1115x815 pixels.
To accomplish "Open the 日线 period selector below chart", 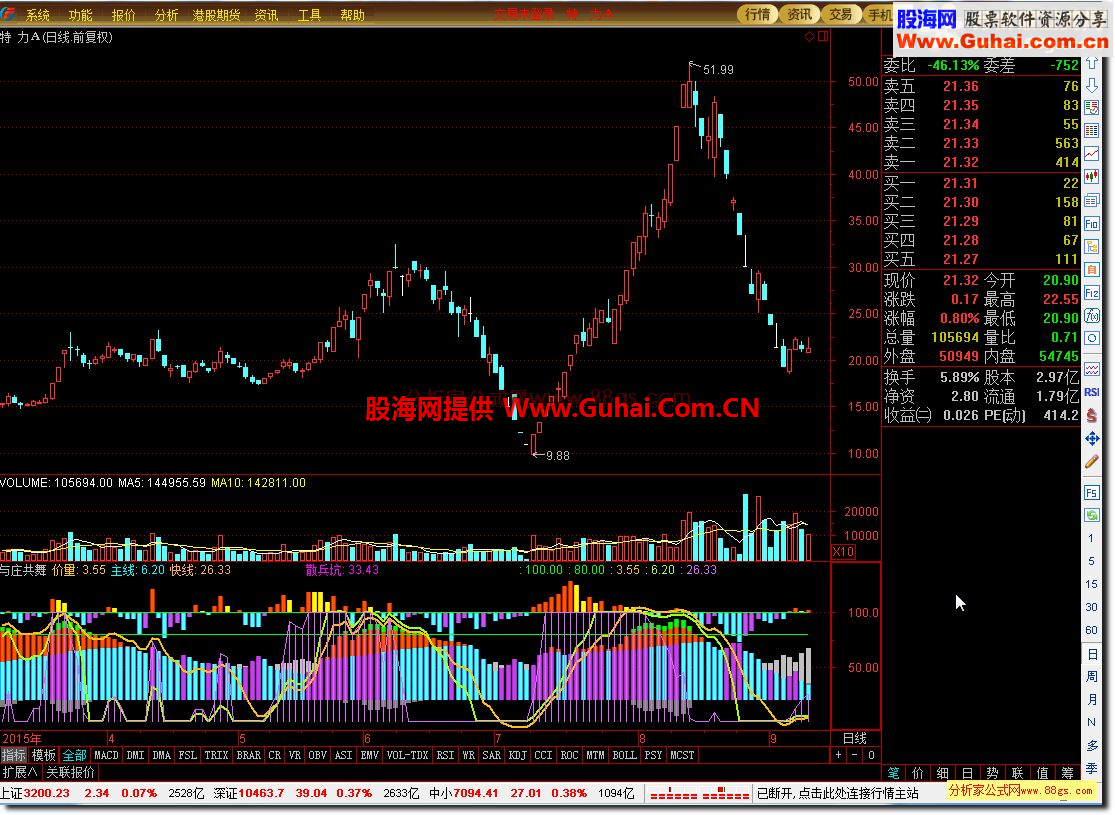I will [855, 738].
